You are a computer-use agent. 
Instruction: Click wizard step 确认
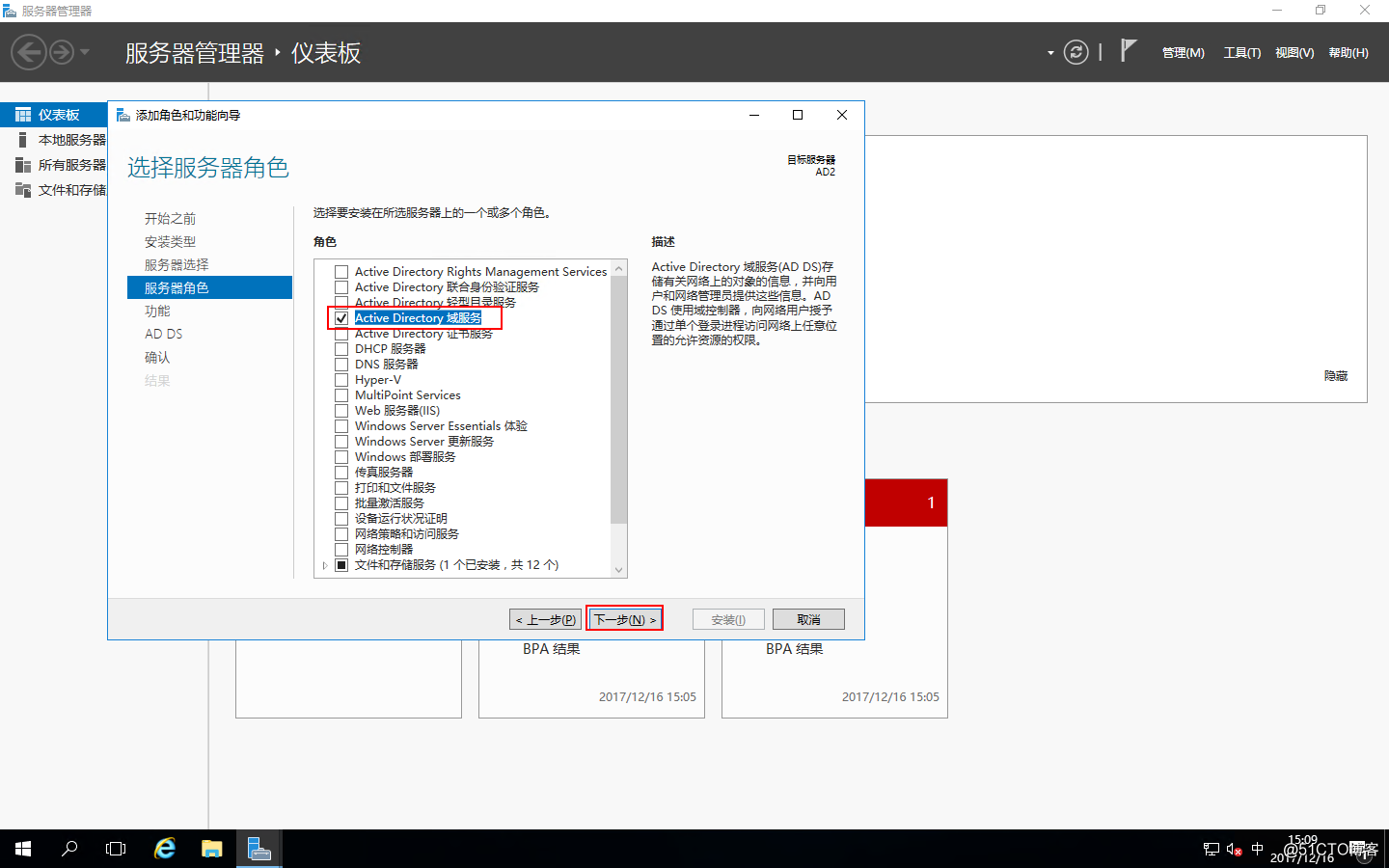click(157, 358)
